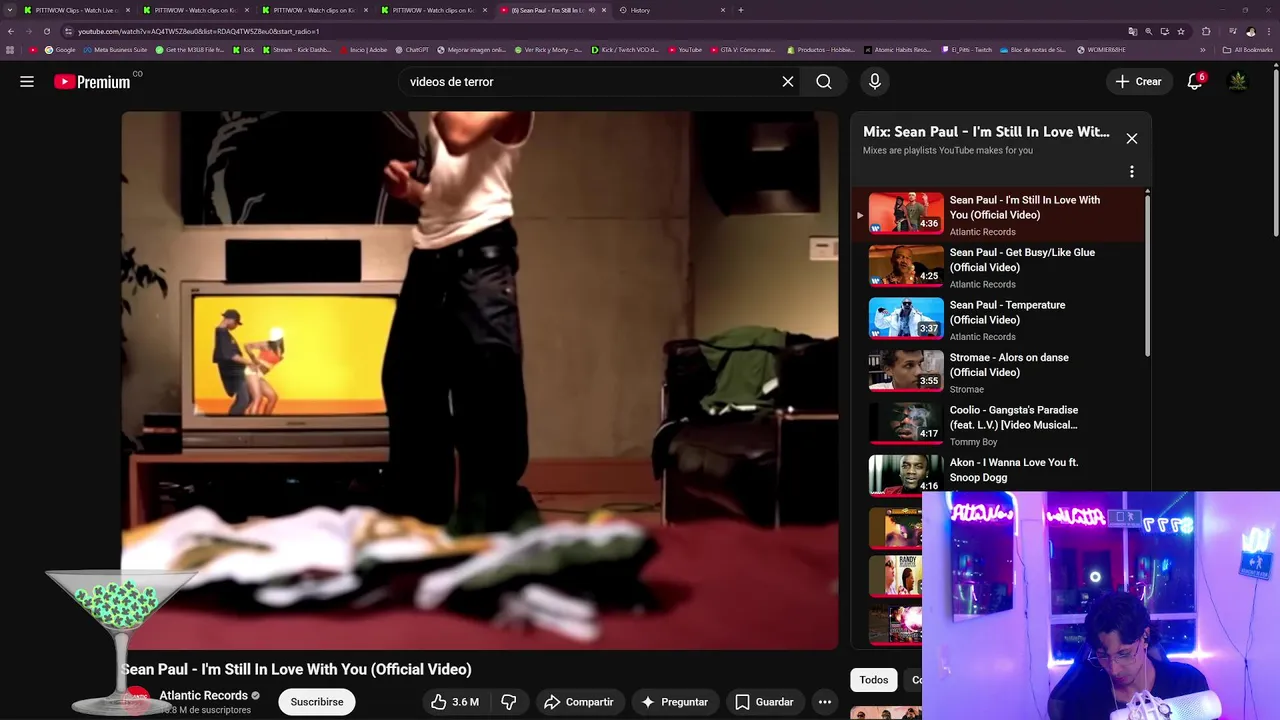
Task: Open the browser extensions puzzle icon
Action: click(1206, 31)
